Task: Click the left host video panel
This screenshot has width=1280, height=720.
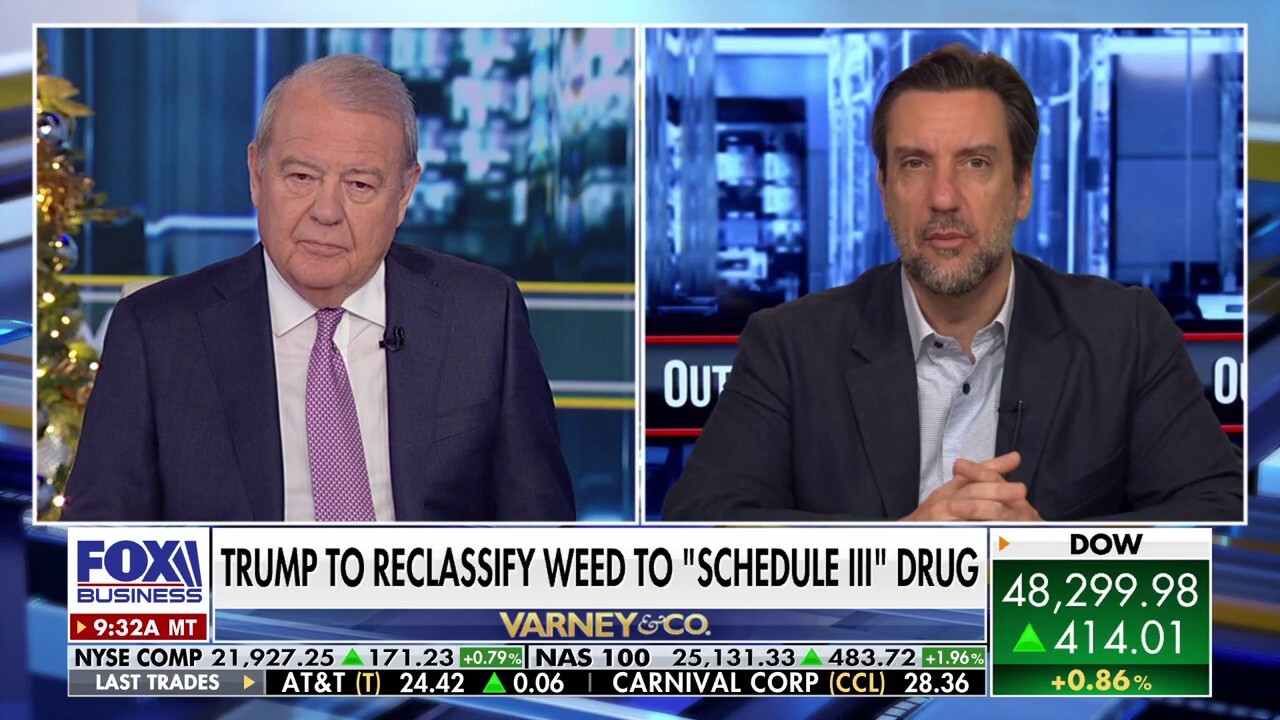Action: click(336, 274)
